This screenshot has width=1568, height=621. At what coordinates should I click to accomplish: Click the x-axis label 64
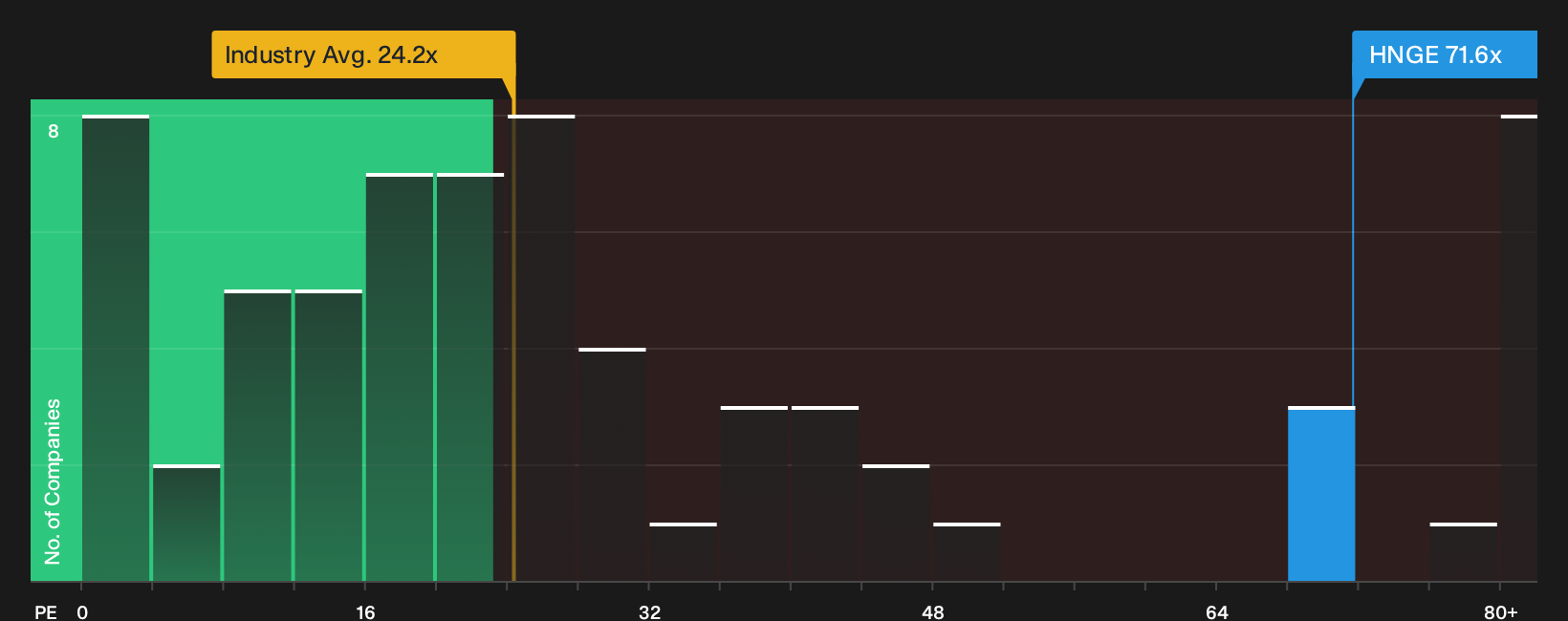(x=1216, y=611)
